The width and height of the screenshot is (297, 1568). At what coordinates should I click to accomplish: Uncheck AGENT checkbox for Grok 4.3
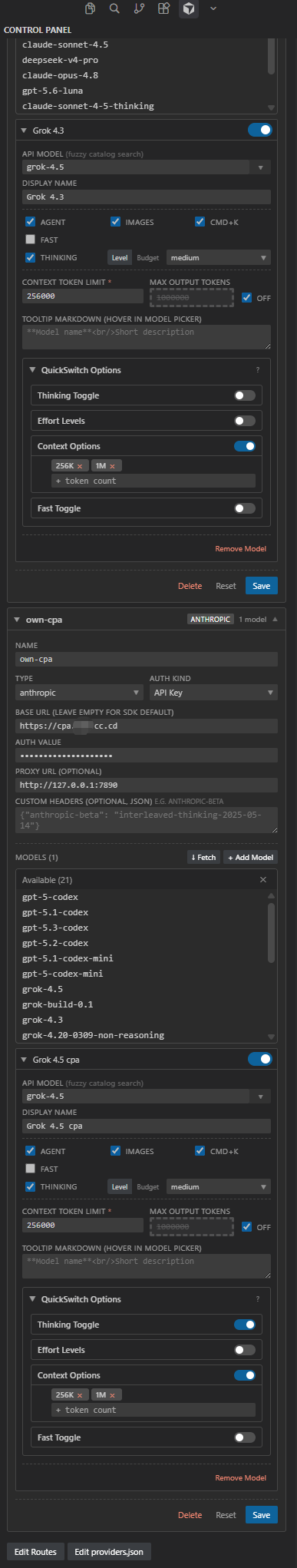[x=30, y=222]
